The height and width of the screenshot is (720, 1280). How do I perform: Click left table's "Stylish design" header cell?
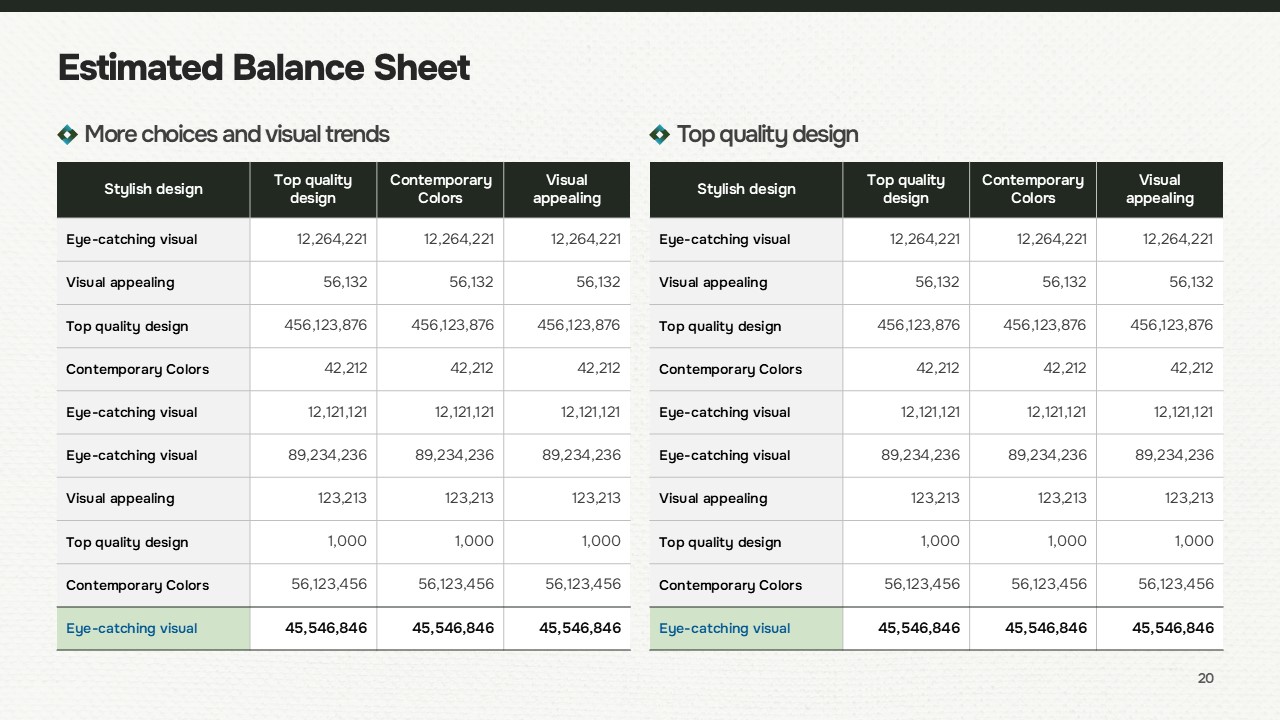point(153,189)
